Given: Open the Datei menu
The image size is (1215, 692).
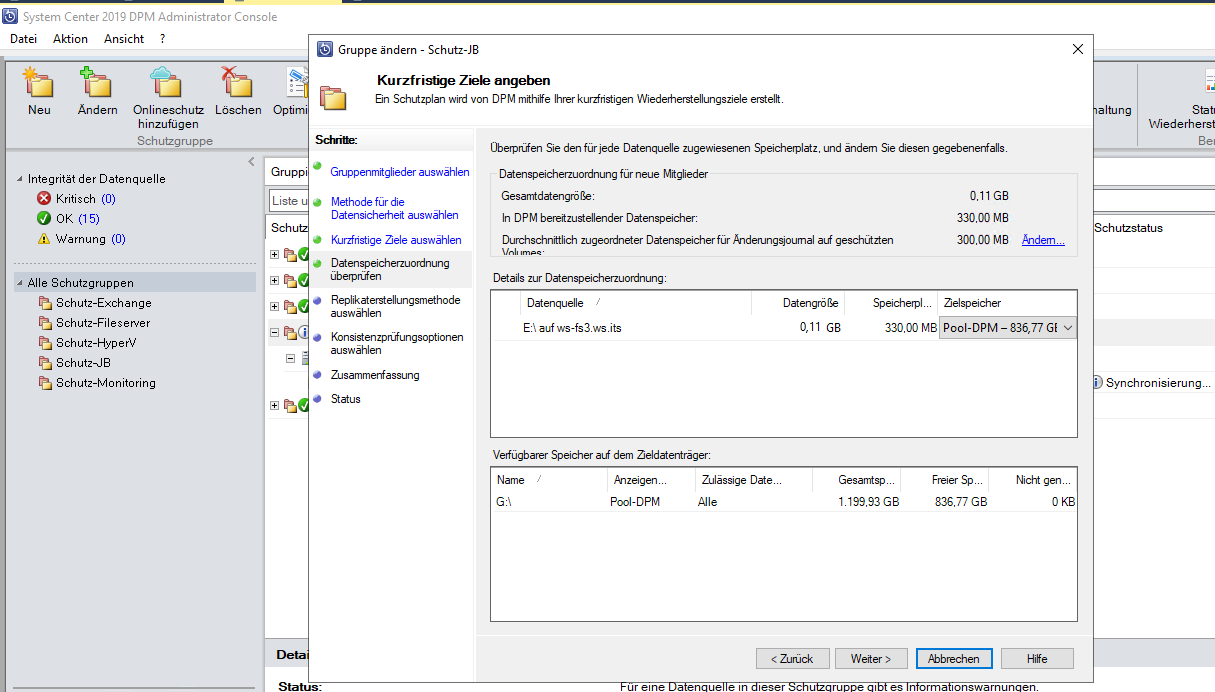Looking at the screenshot, I should pyautogui.click(x=23, y=39).
